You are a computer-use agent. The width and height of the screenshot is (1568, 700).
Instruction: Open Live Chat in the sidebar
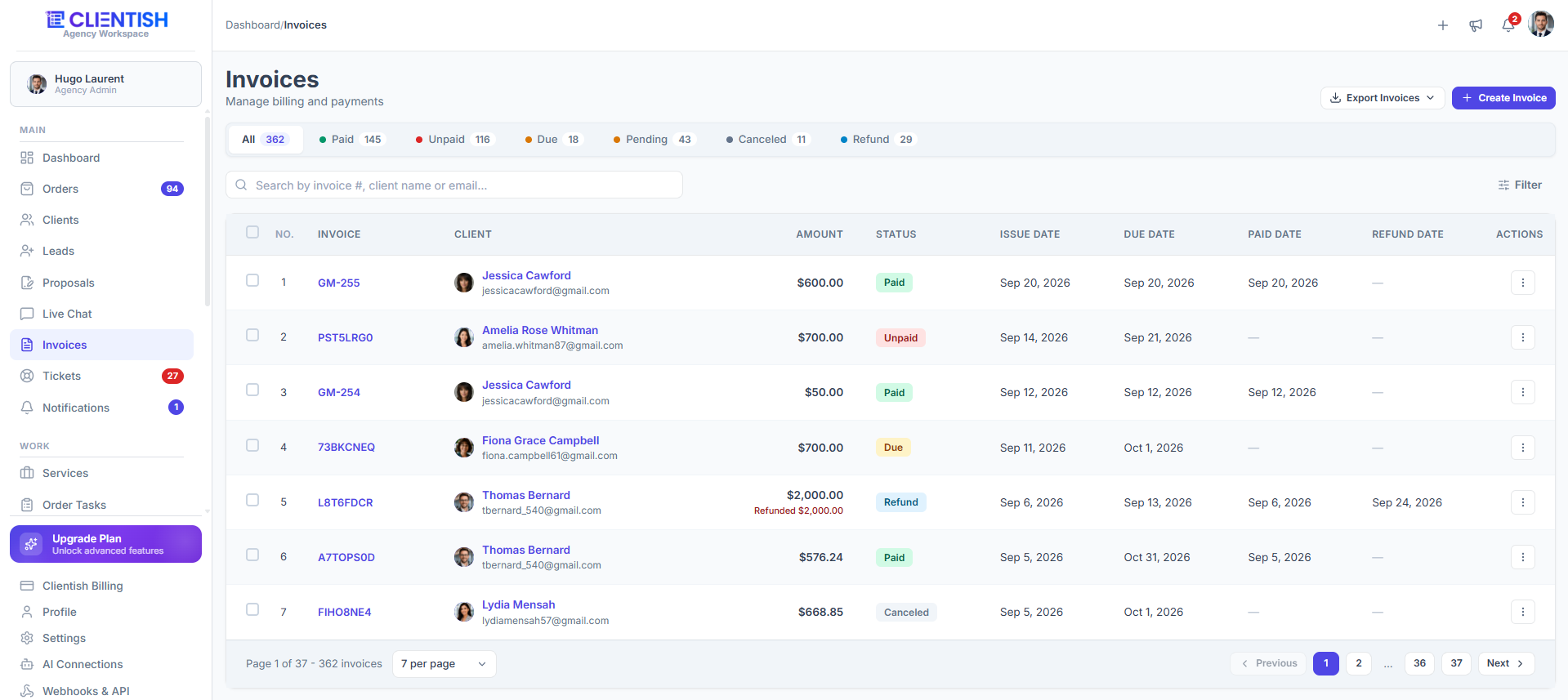tap(101, 314)
